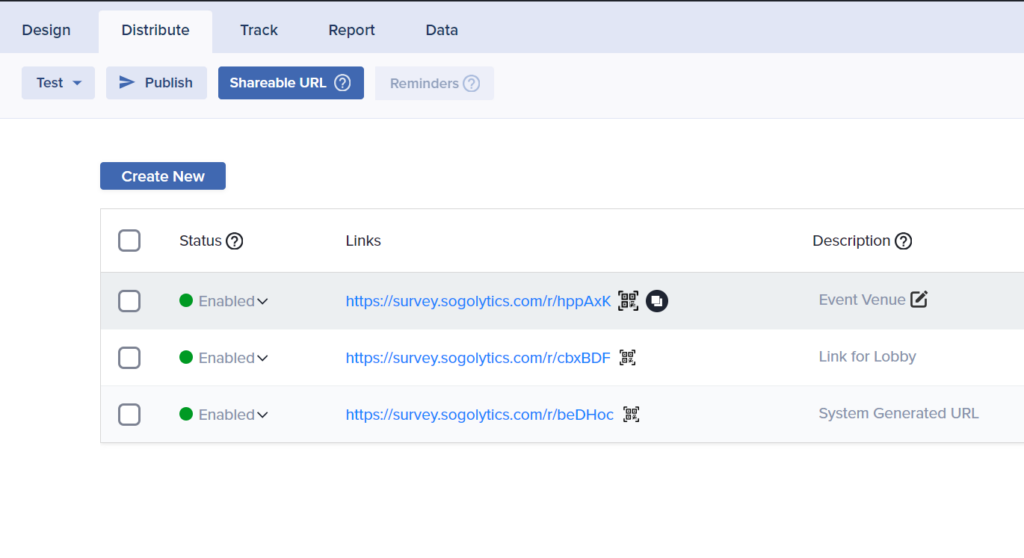
Task: Open the survey link ending in beDHoc
Action: pyautogui.click(x=479, y=414)
